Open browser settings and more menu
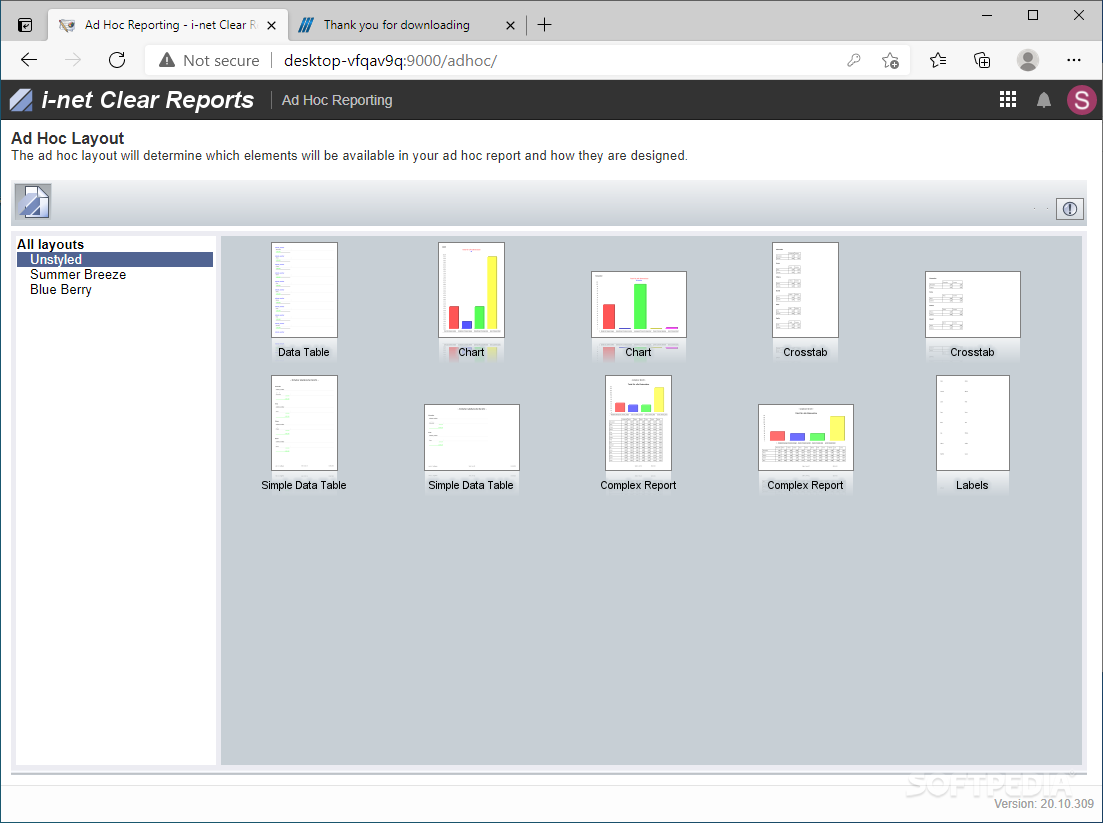This screenshot has width=1103, height=823. click(x=1073, y=60)
